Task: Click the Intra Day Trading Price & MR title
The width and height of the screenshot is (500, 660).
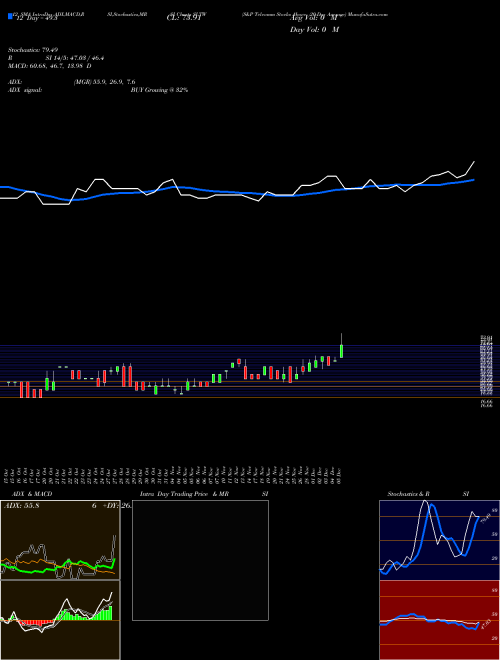Action: click(x=184, y=494)
